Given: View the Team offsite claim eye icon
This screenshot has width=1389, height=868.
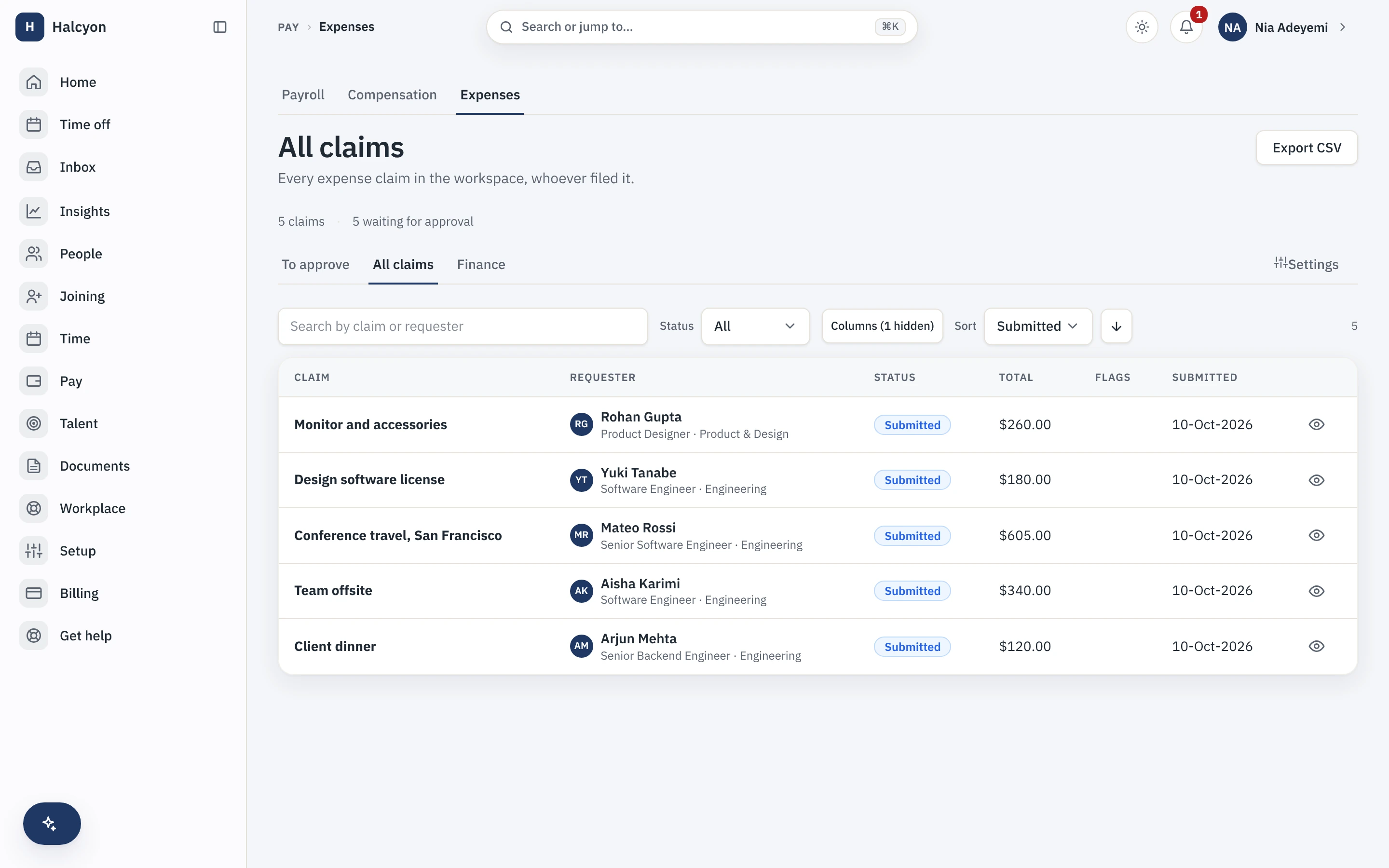Looking at the screenshot, I should (x=1317, y=591).
